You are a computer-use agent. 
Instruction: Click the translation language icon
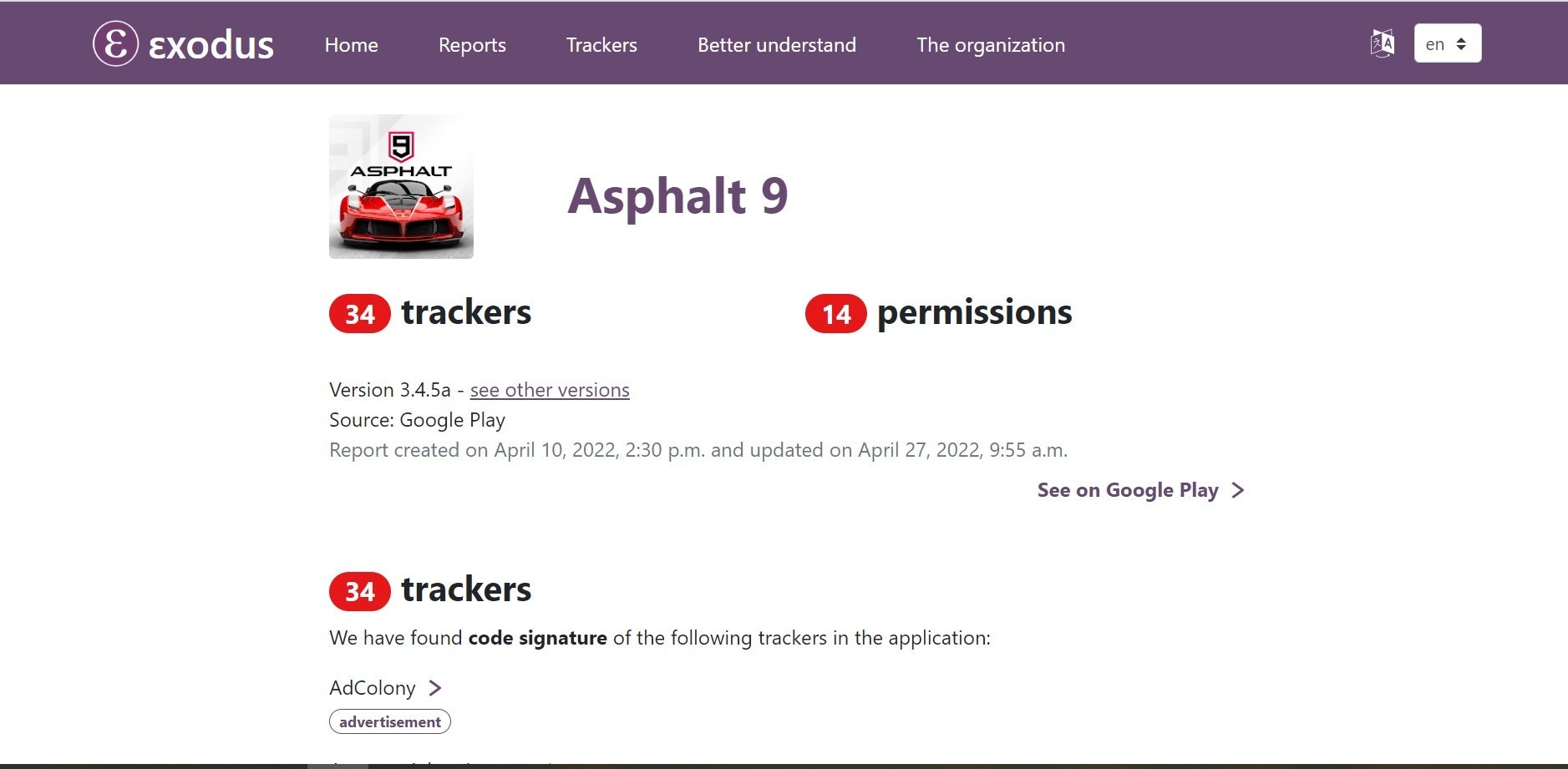coord(1382,43)
